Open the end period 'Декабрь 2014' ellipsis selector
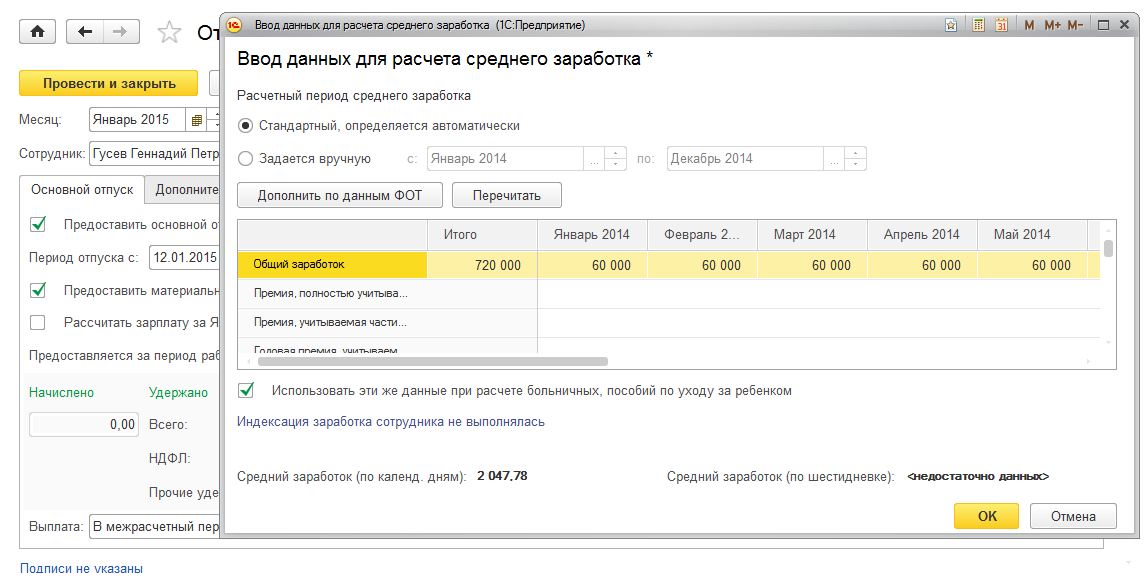This screenshot has height=582, width=1146. point(834,158)
